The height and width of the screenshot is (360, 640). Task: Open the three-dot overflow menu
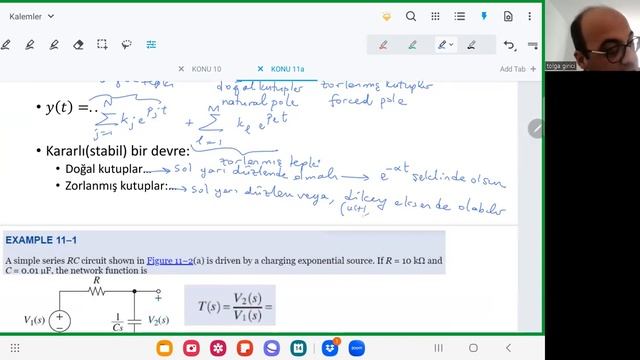pos(530,16)
